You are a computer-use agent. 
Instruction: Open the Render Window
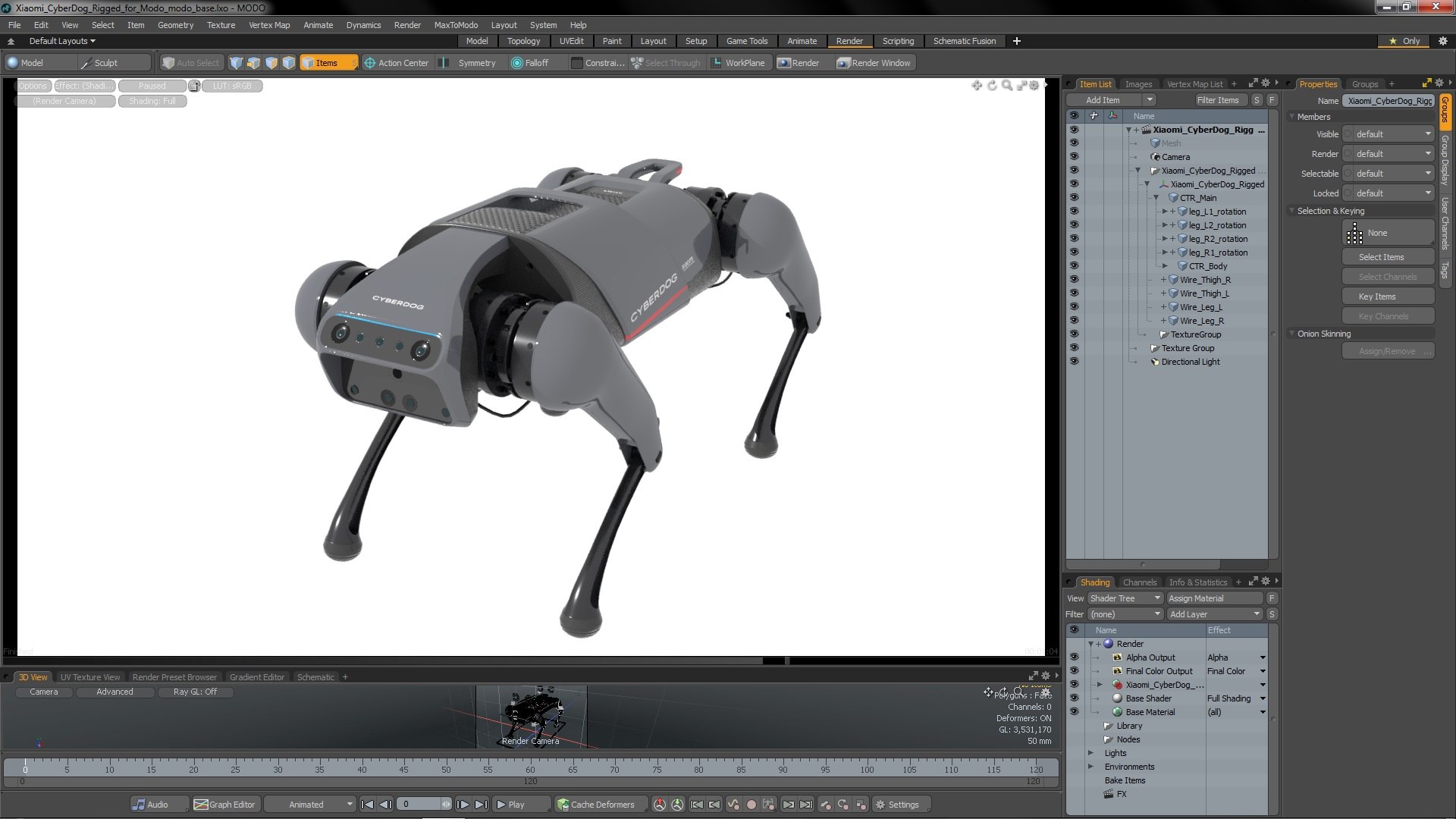point(874,63)
